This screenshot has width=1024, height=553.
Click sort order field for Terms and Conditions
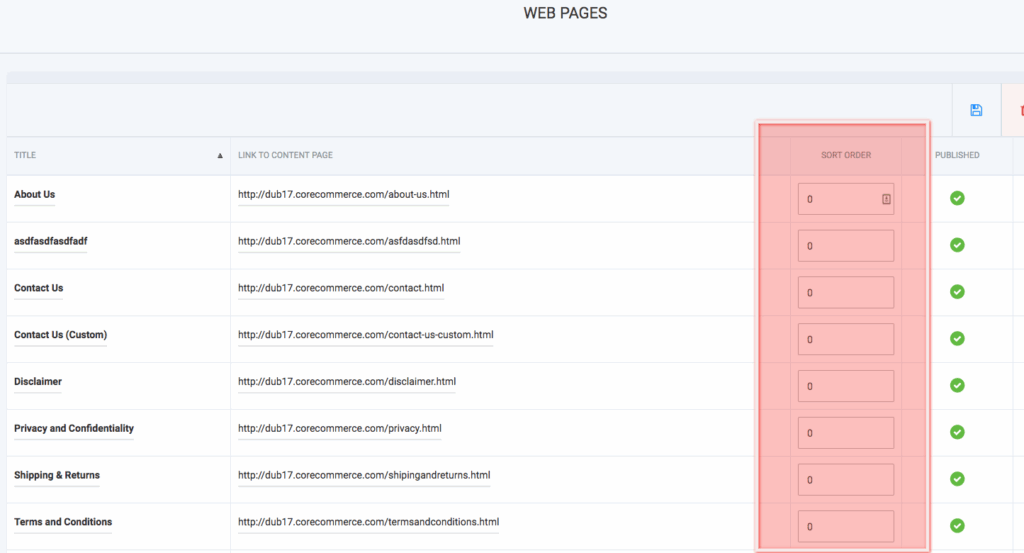tap(845, 526)
